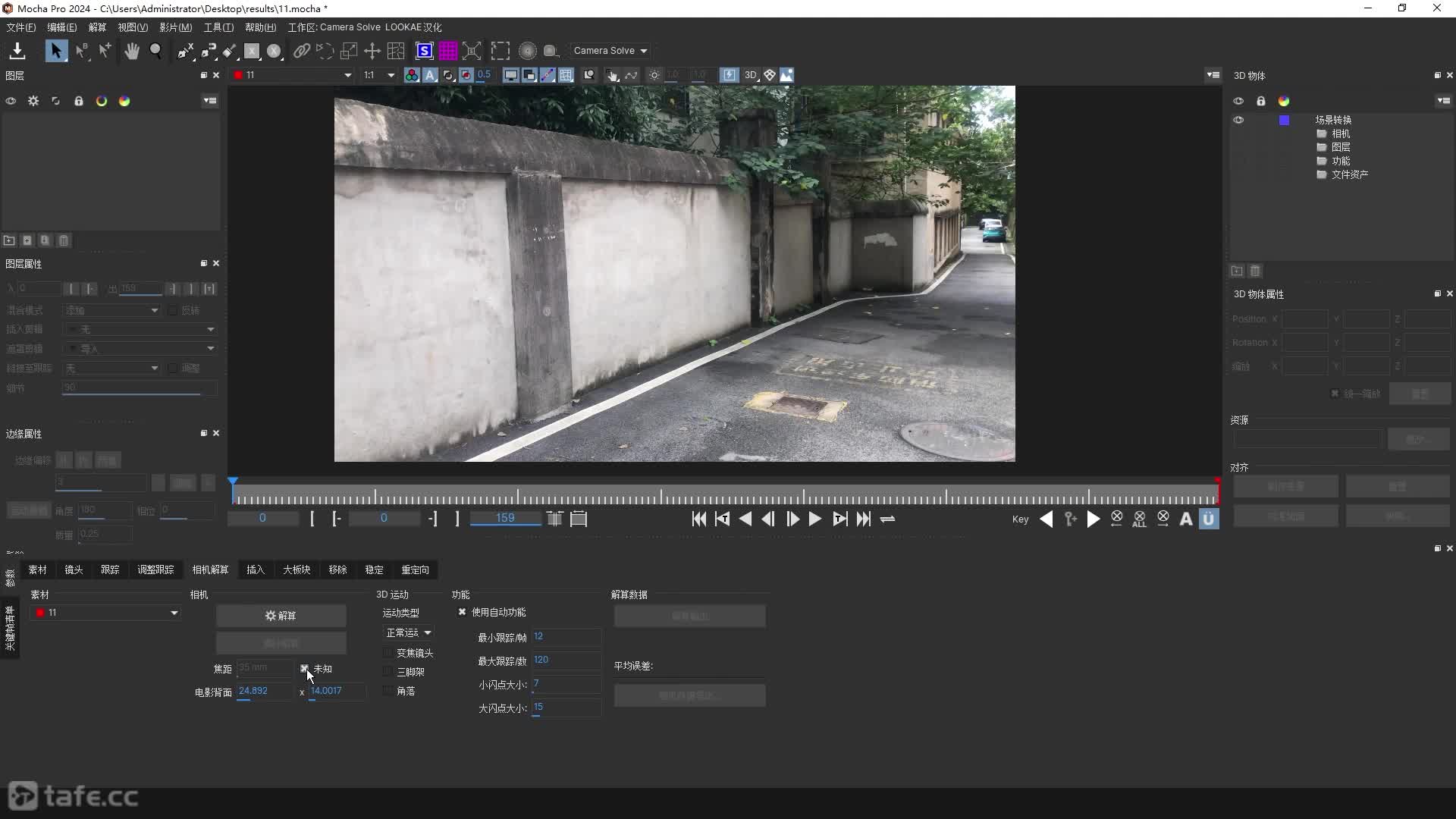Open the 工具(T) menu
The width and height of the screenshot is (1456, 819).
click(218, 27)
